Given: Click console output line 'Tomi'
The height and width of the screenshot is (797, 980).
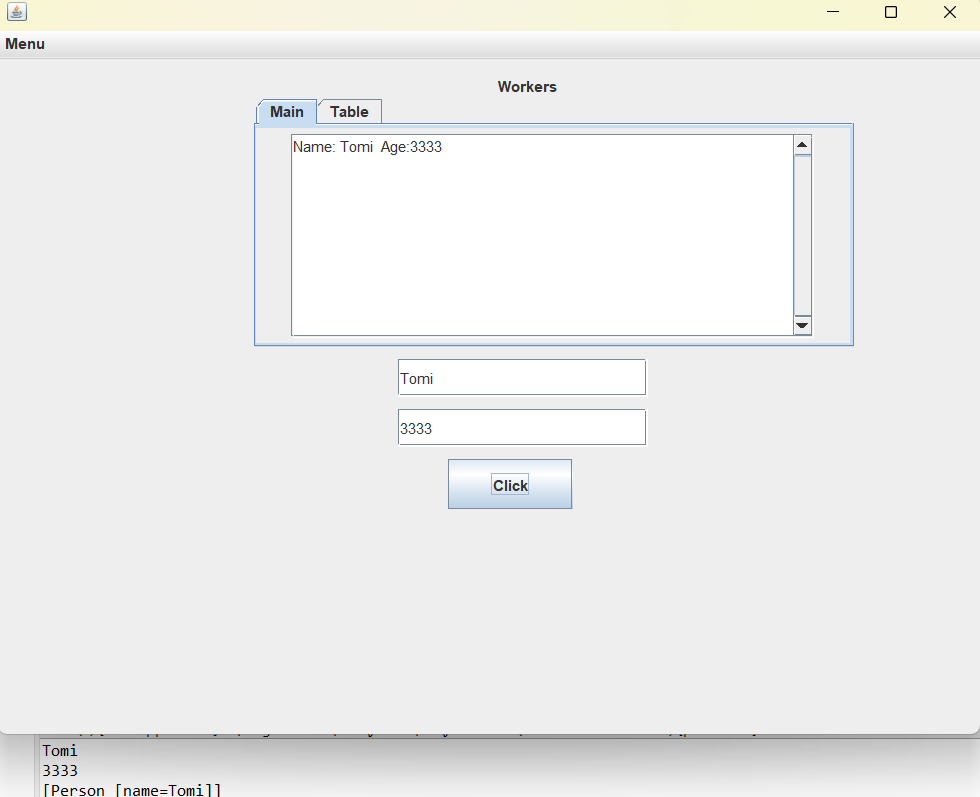Looking at the screenshot, I should [60, 751].
